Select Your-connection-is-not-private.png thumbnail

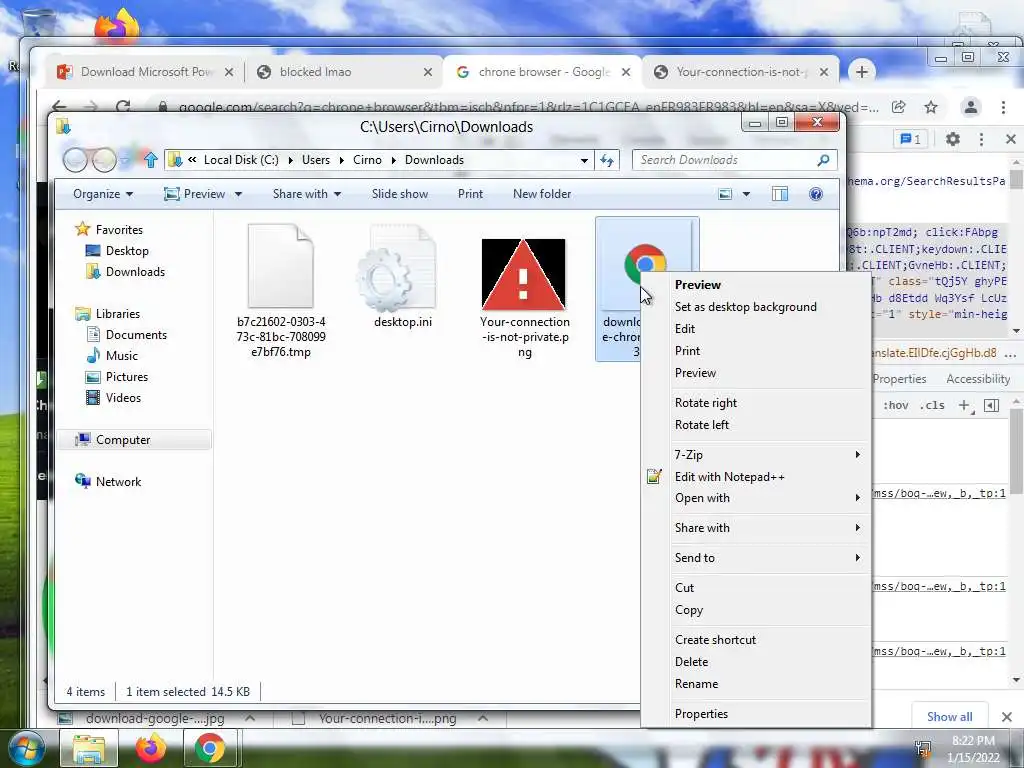pos(523,274)
